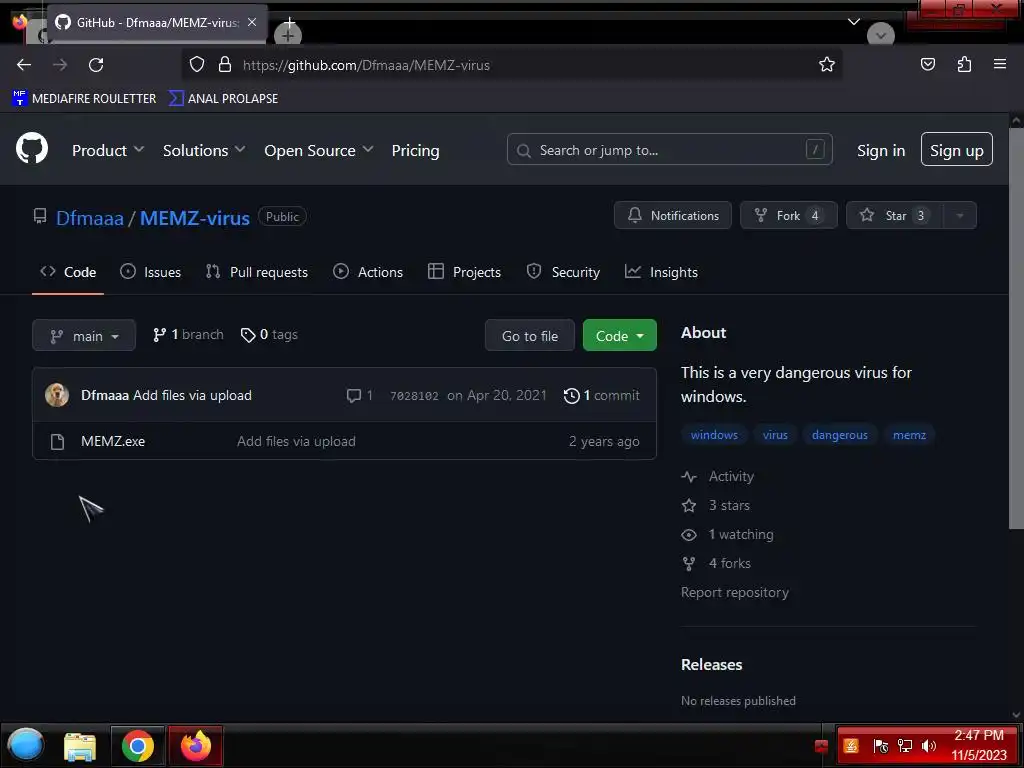
Task: Open the second bookmark in the toolbar
Action: (223, 99)
